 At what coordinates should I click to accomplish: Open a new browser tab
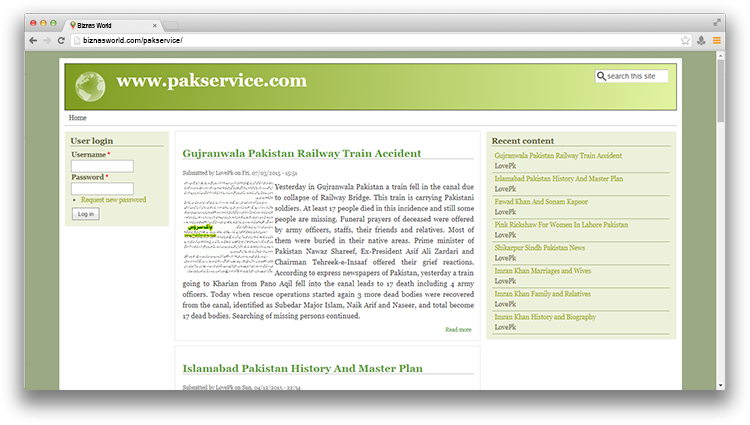click(x=171, y=23)
